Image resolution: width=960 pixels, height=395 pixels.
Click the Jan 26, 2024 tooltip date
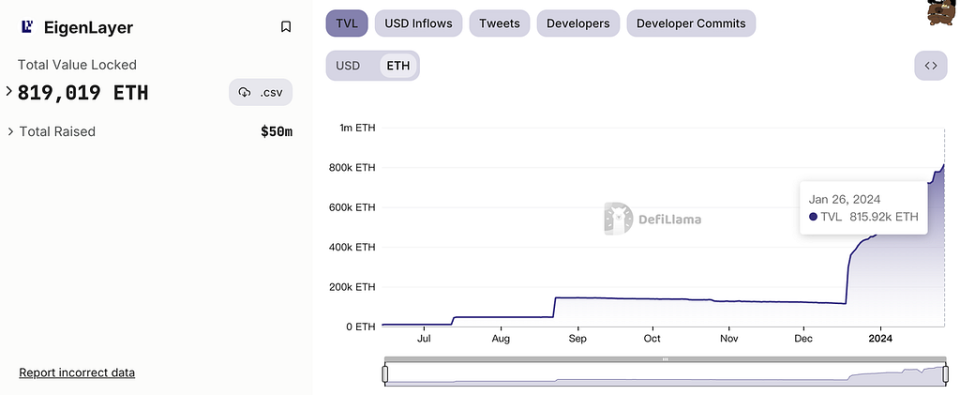click(844, 199)
